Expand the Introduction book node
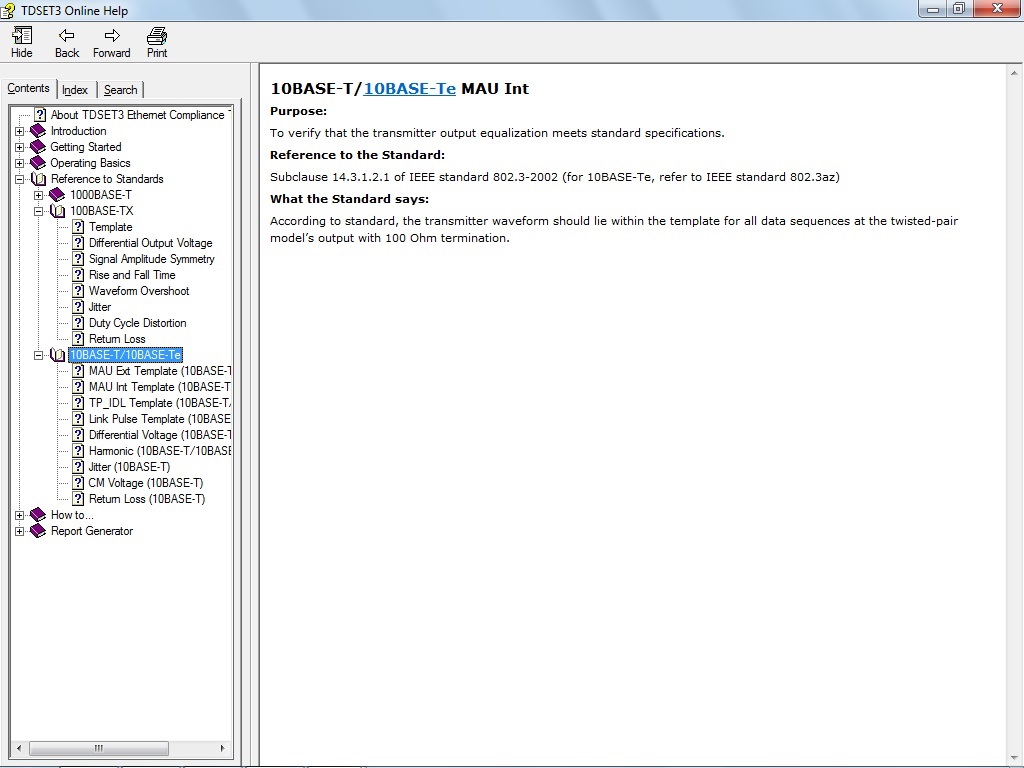 click(20, 131)
